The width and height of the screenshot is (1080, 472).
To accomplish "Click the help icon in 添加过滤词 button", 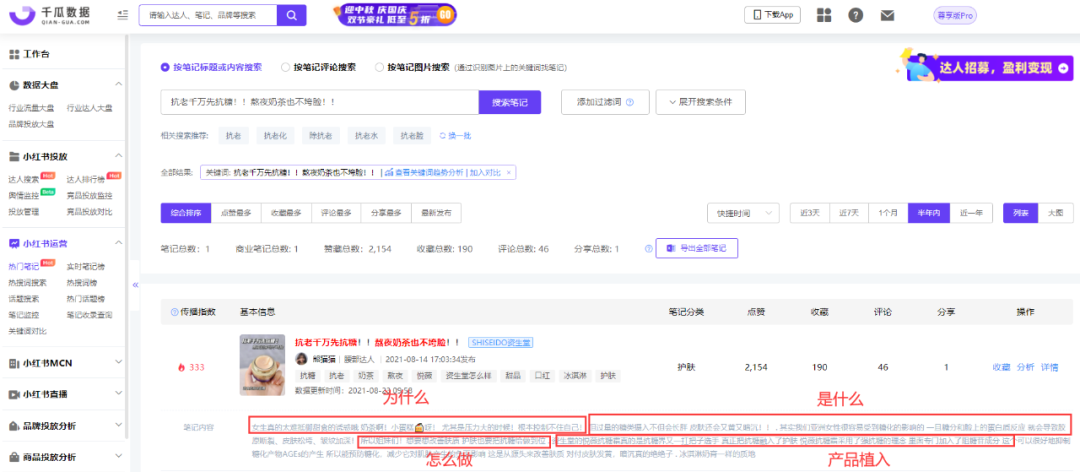I will (629, 102).
